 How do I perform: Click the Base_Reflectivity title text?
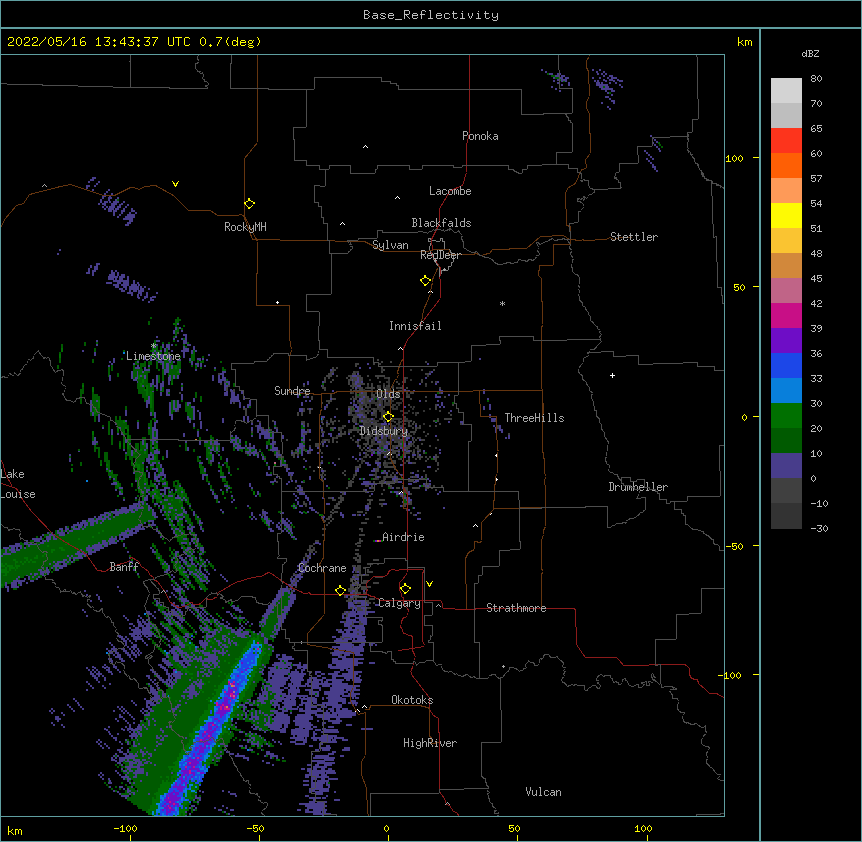tap(431, 15)
